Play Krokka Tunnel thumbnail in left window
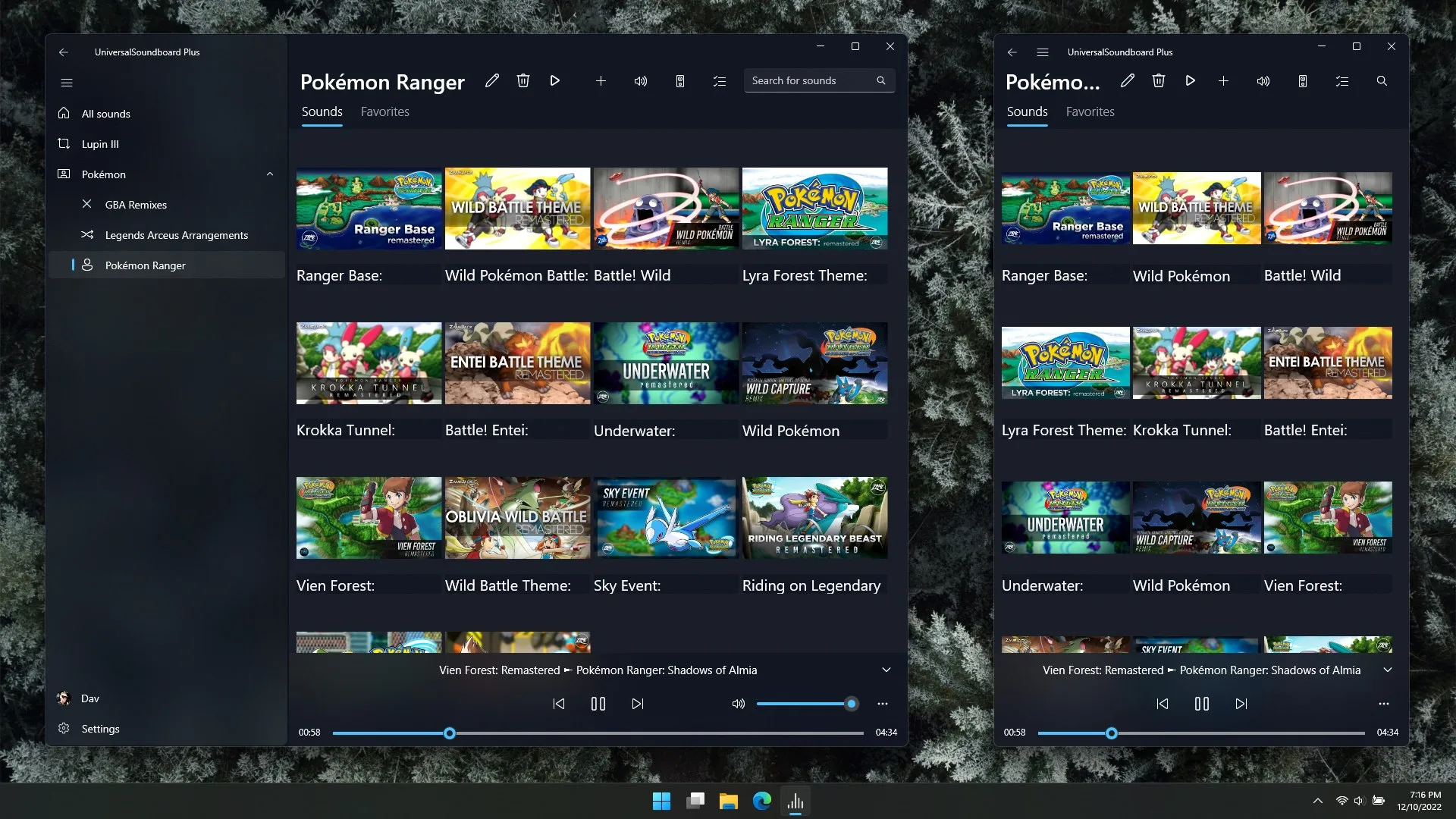Viewport: 1456px width, 819px height. [x=369, y=363]
